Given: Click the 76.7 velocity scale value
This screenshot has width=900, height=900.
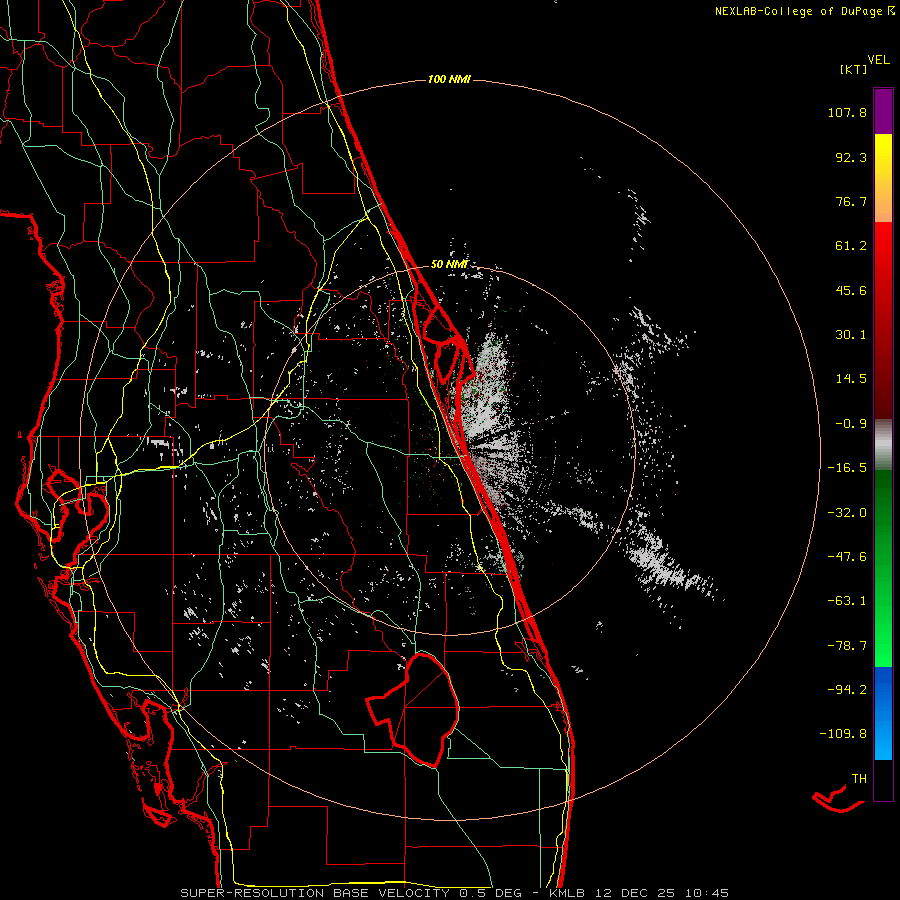Looking at the screenshot, I should pos(851,201).
